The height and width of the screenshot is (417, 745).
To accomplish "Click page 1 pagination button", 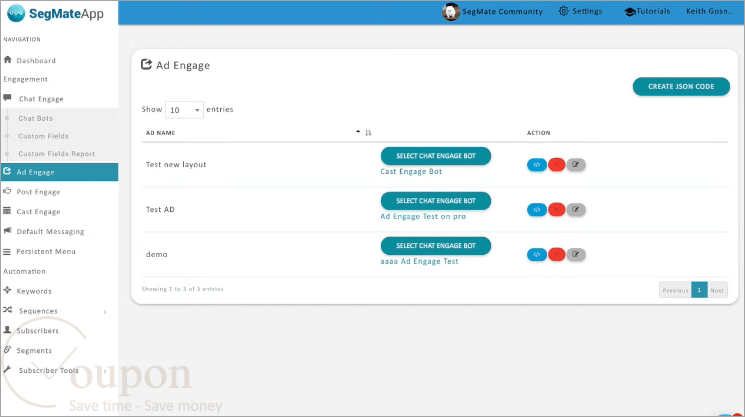I will [699, 290].
